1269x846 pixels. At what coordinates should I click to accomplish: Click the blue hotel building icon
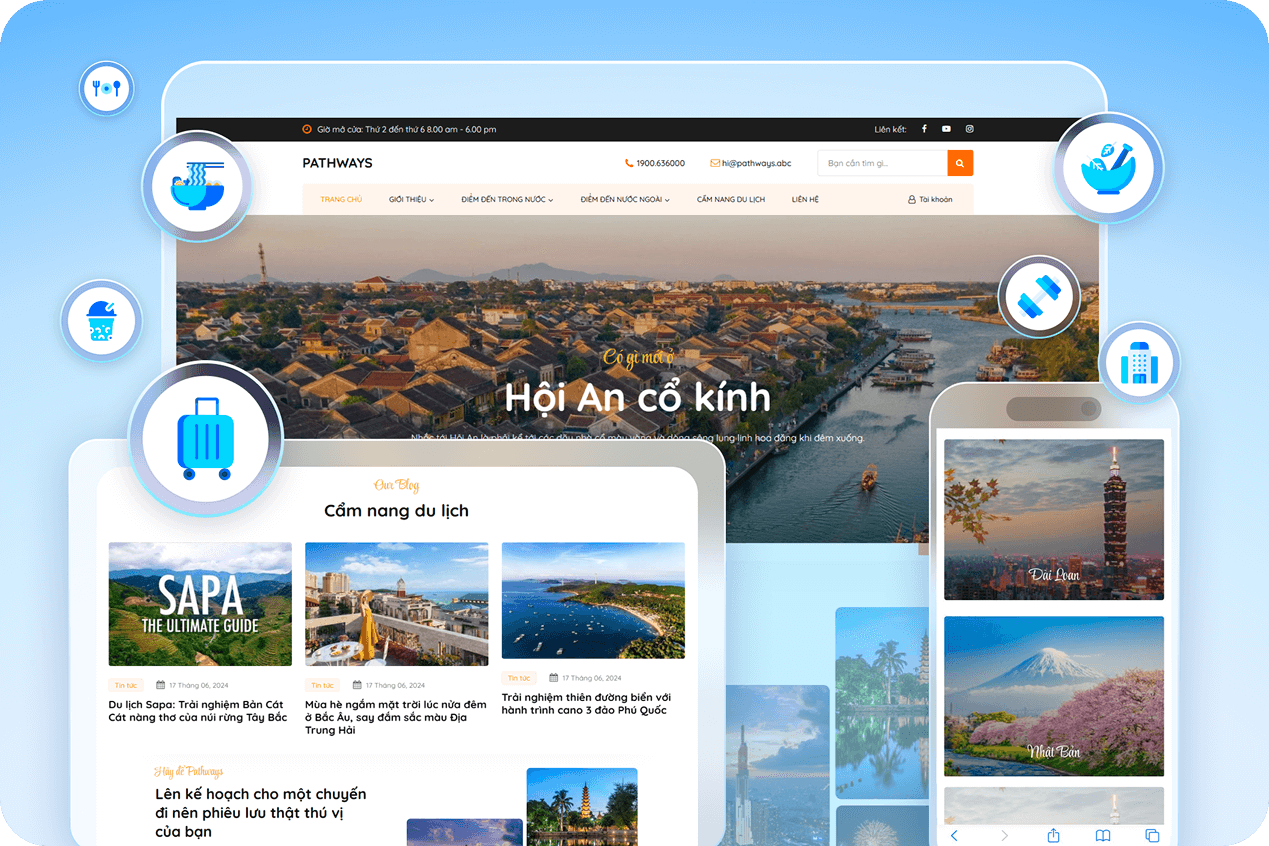pyautogui.click(x=1138, y=362)
